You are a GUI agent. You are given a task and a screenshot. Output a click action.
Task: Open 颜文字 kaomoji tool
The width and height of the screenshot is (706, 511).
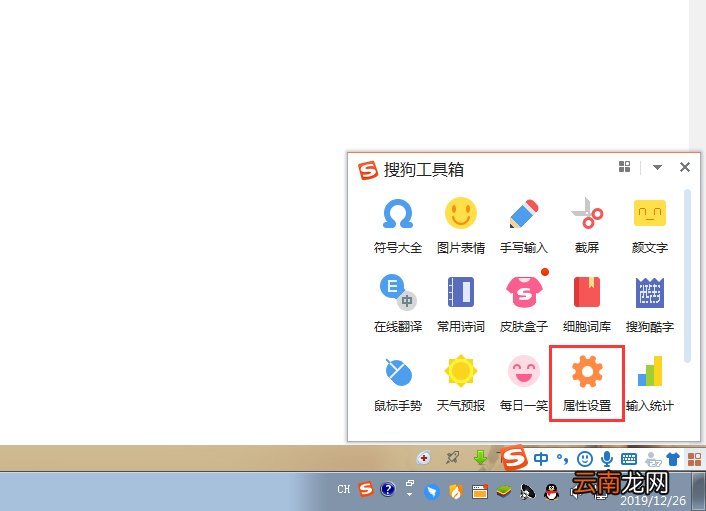(x=650, y=225)
